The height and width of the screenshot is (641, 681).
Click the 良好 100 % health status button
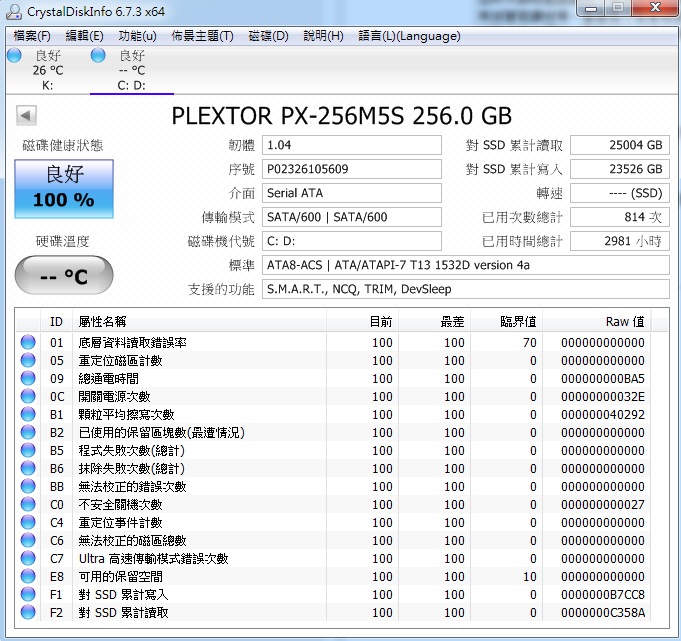64,188
